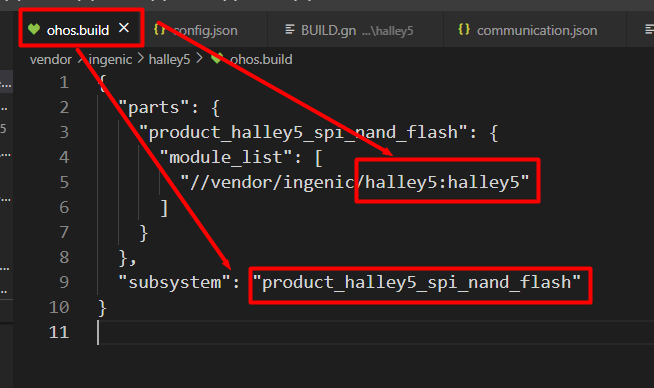Click the closing brace on line 10
This screenshot has height=388, width=654.
(102, 308)
